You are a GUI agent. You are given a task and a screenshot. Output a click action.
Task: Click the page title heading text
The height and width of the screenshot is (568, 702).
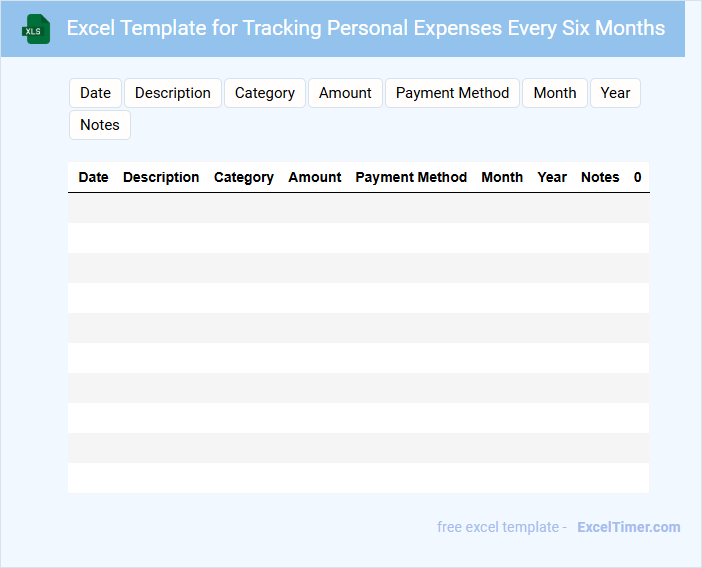pos(366,28)
